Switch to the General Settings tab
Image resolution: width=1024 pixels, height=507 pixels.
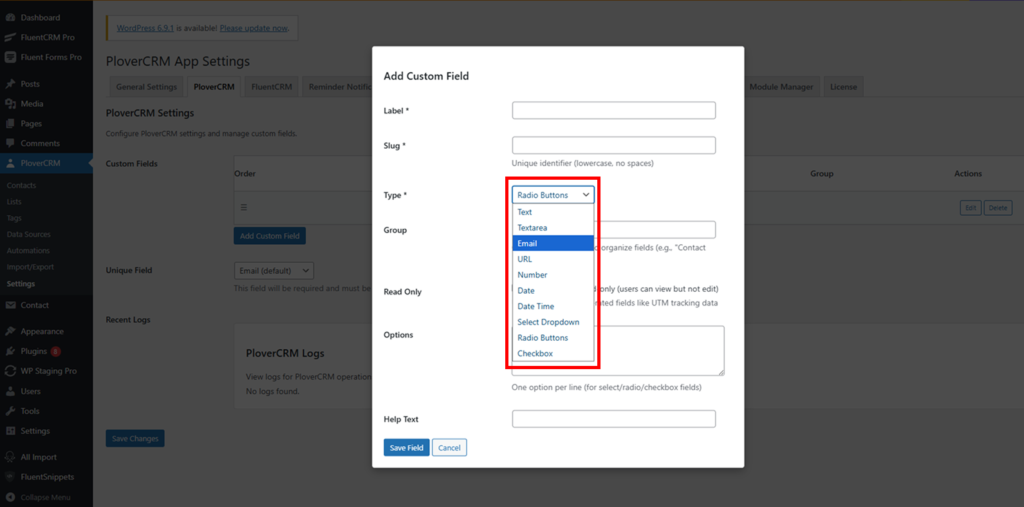[146, 87]
